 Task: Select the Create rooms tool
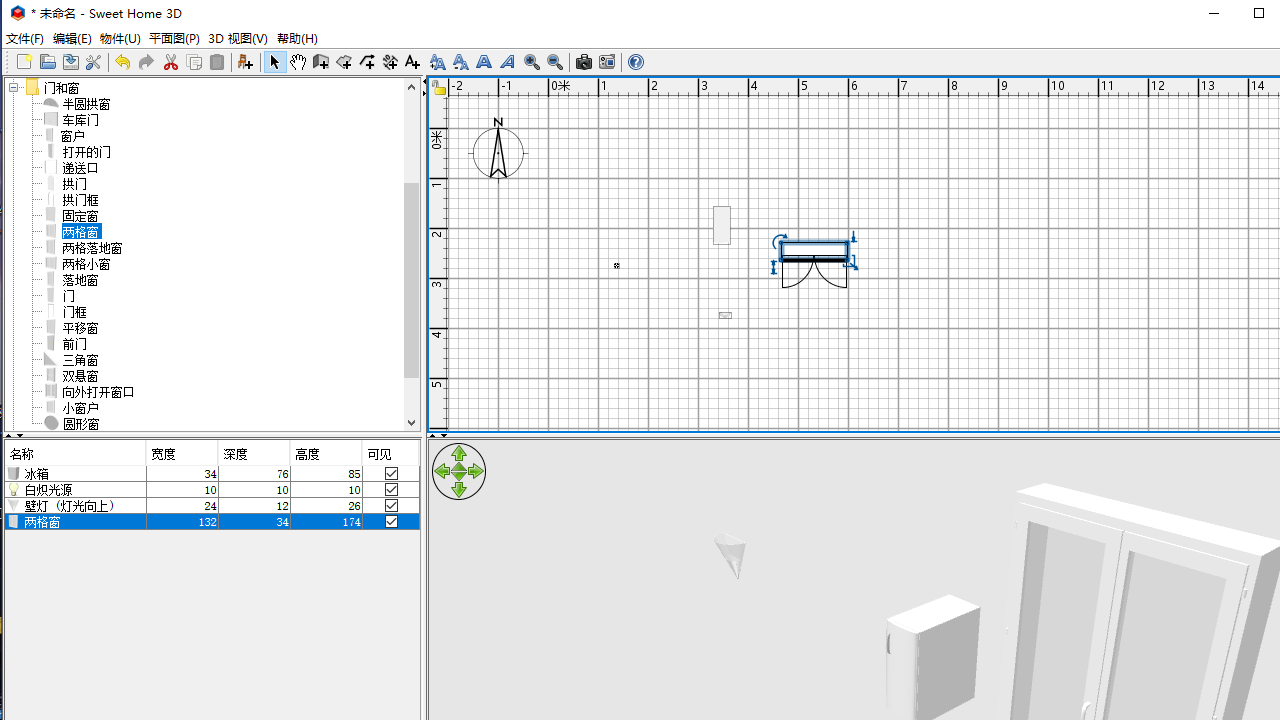point(344,62)
